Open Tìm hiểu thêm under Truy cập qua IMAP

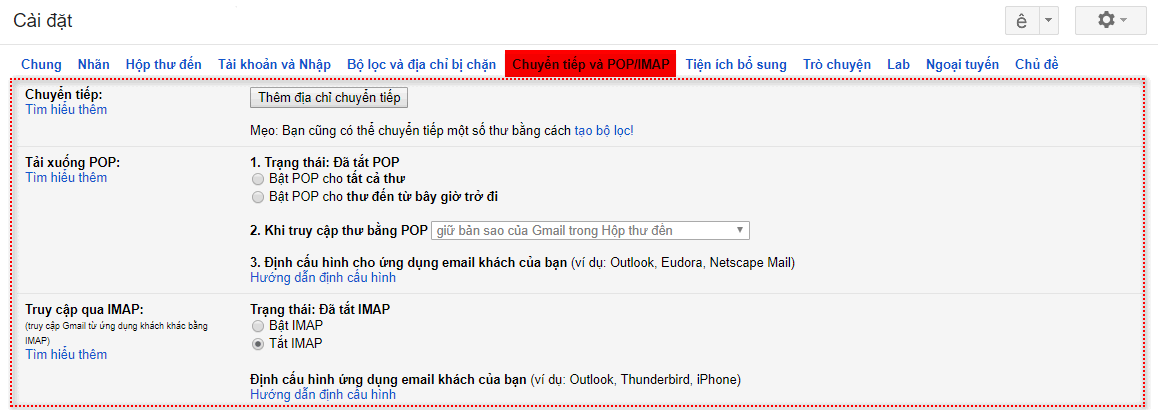(66, 355)
